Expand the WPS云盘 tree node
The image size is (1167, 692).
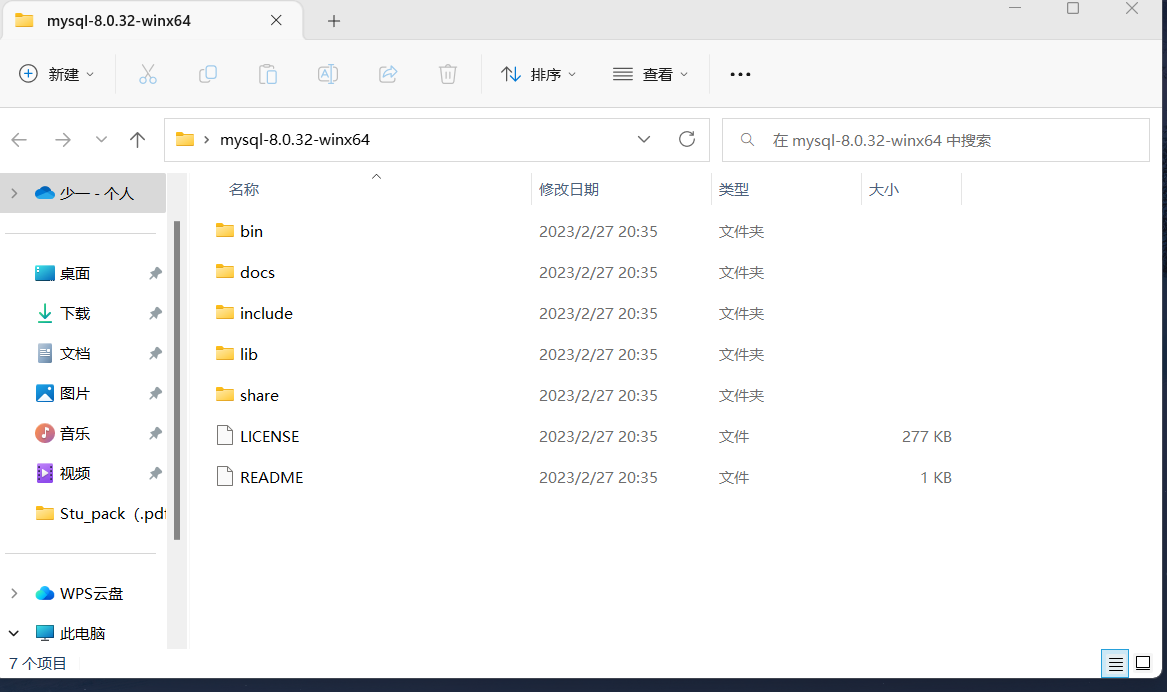pos(14,594)
